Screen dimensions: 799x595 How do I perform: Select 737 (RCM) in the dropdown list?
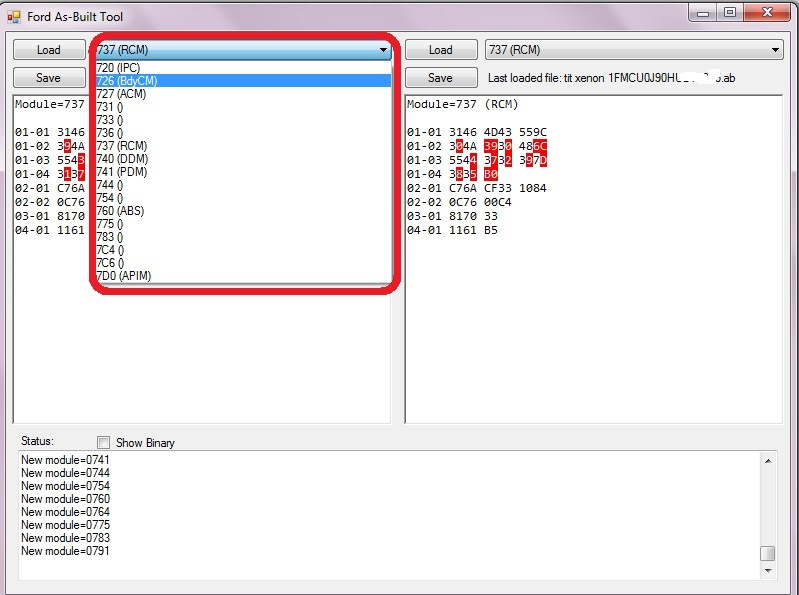coord(243,146)
